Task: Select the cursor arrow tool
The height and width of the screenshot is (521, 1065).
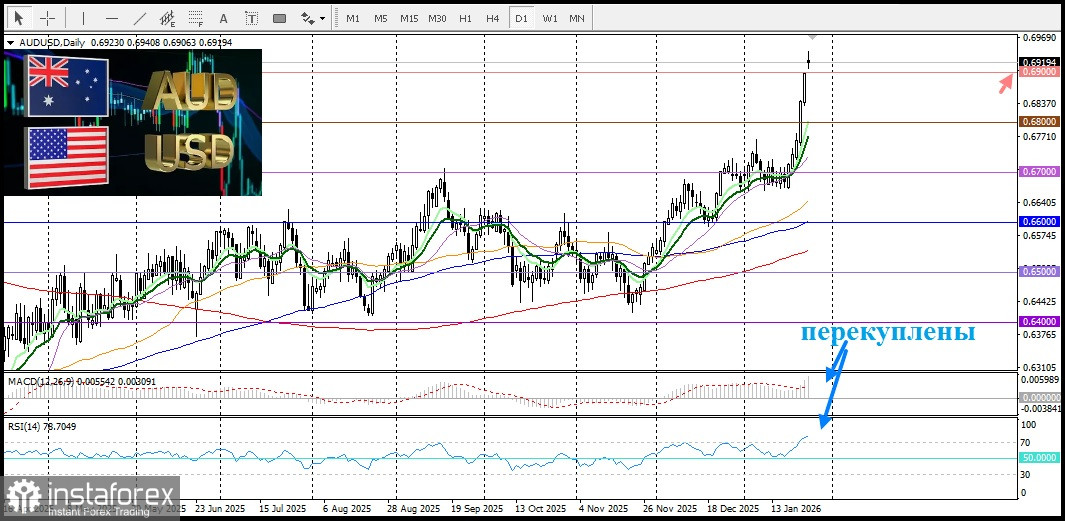Action: coord(18,18)
